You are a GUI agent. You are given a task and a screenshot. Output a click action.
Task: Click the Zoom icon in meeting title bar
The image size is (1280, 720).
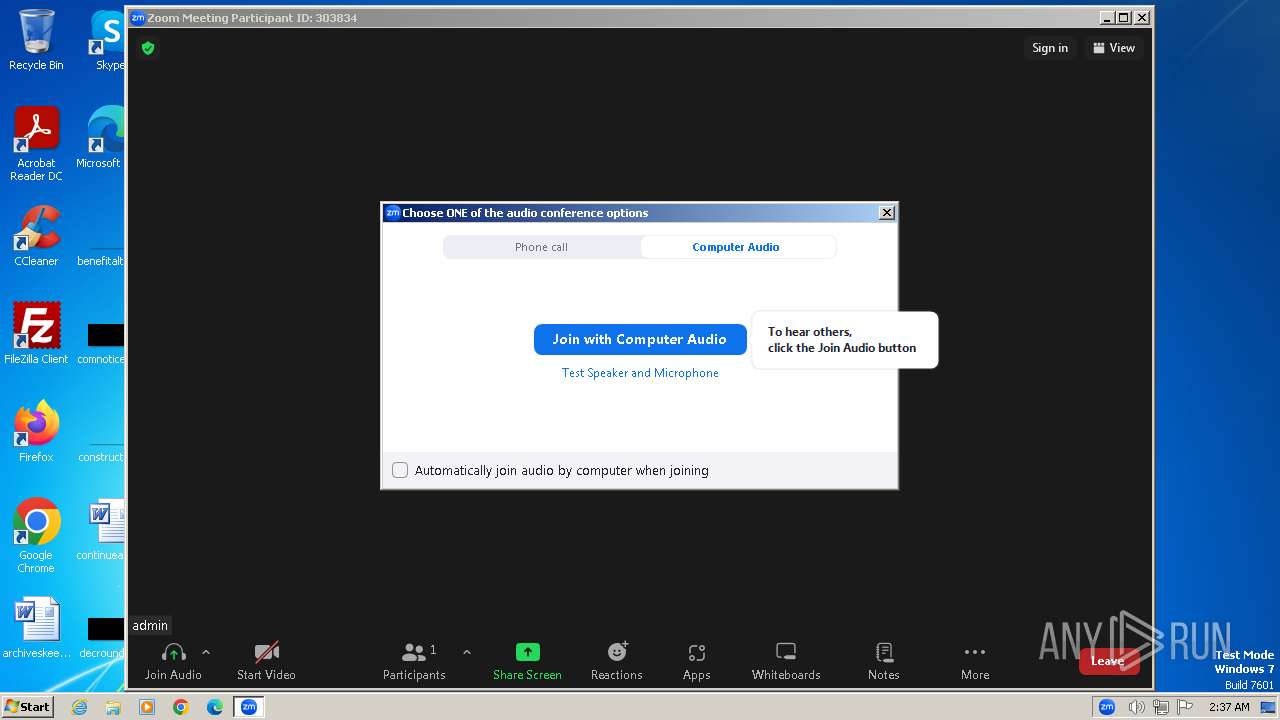pos(138,18)
